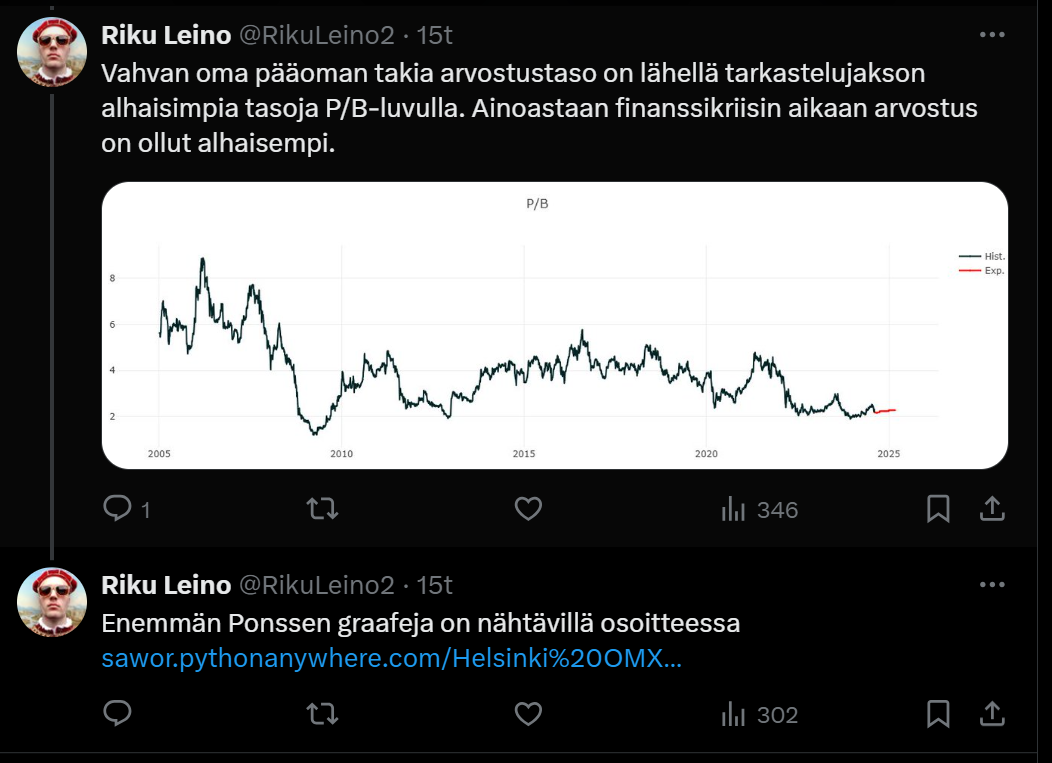1052x763 pixels.
Task: Share the second tweet
Action: pos(992,713)
